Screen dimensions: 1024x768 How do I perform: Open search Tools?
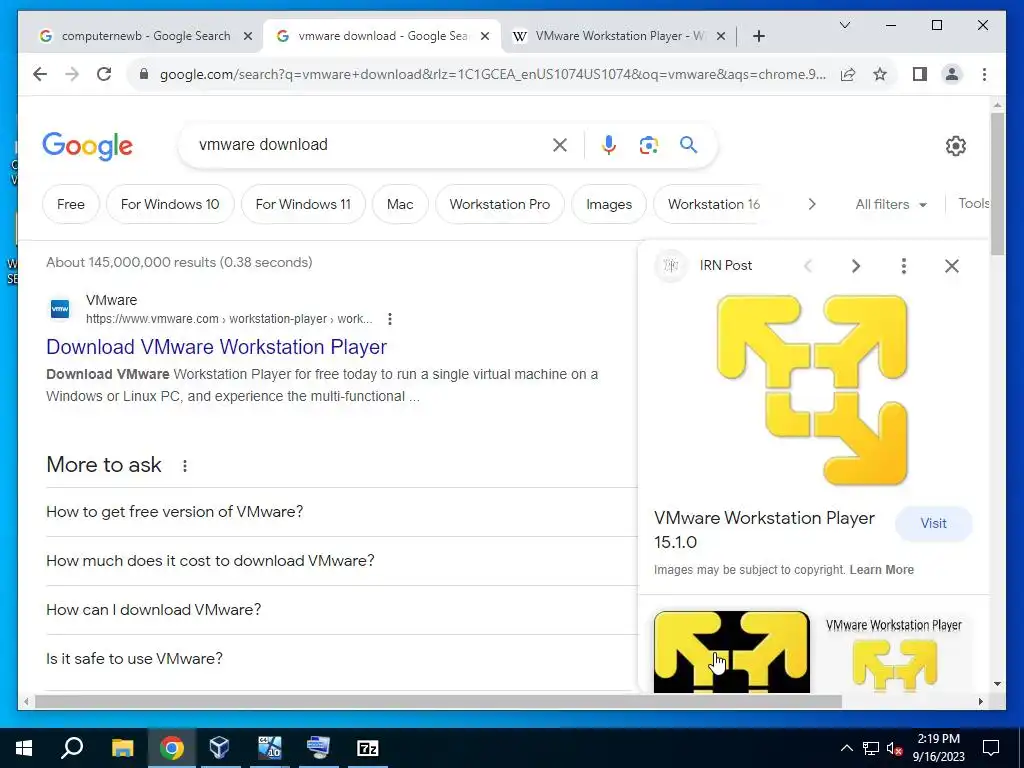pos(974,203)
